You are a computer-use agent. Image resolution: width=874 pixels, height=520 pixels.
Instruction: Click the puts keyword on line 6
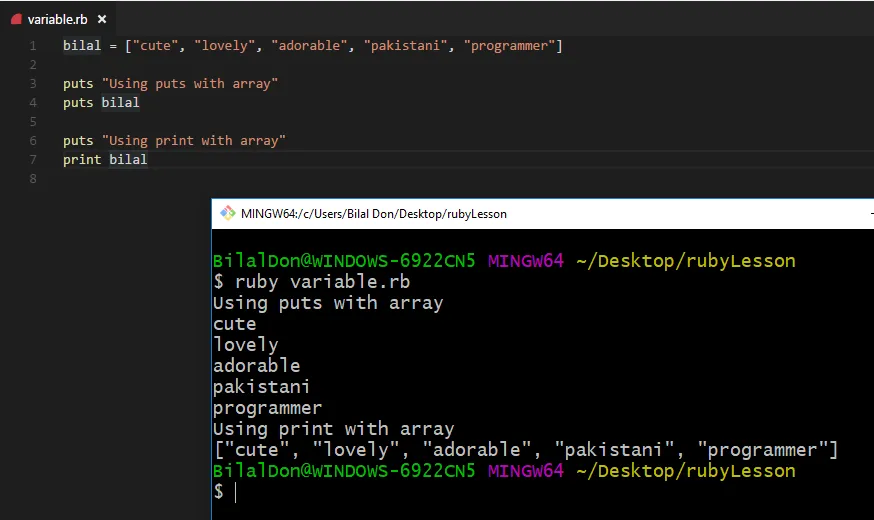[x=78, y=140]
